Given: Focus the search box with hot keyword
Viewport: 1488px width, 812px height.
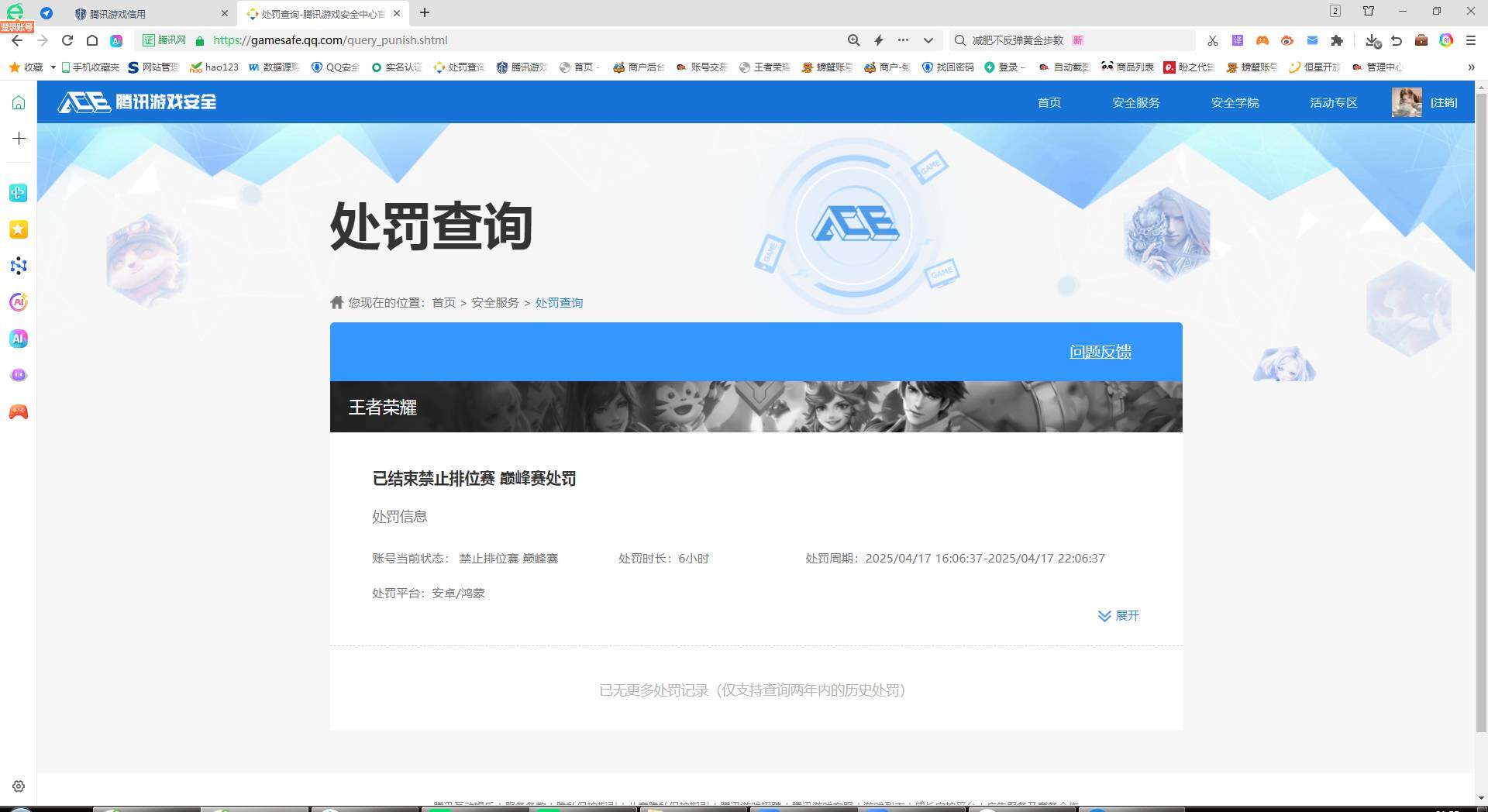Looking at the screenshot, I should tap(1073, 40).
